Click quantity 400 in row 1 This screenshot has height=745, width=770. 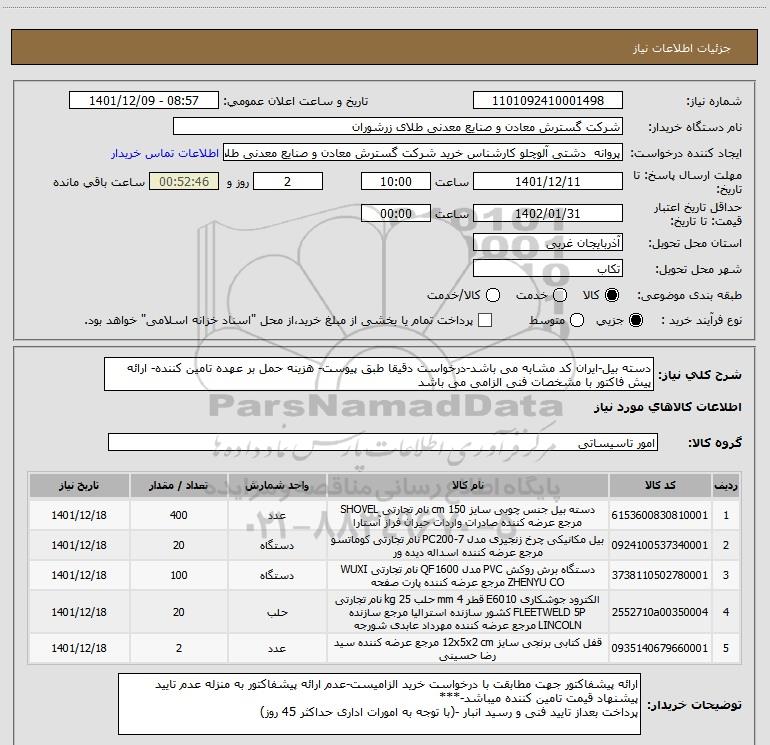click(179, 515)
